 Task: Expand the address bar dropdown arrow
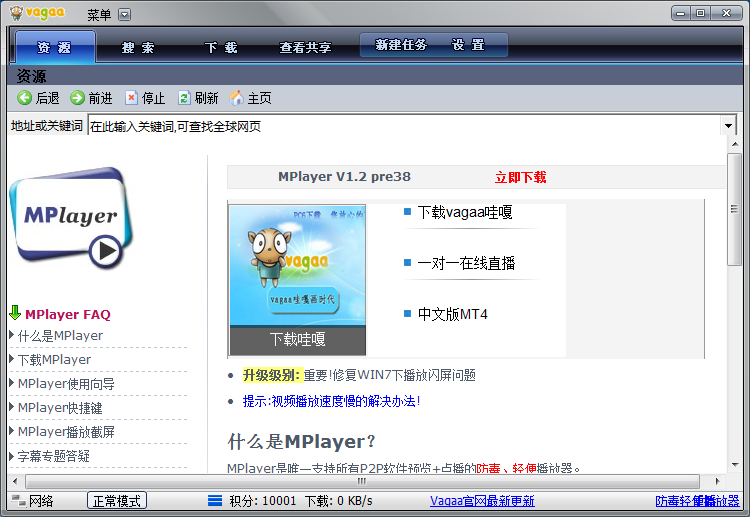[x=728, y=126]
